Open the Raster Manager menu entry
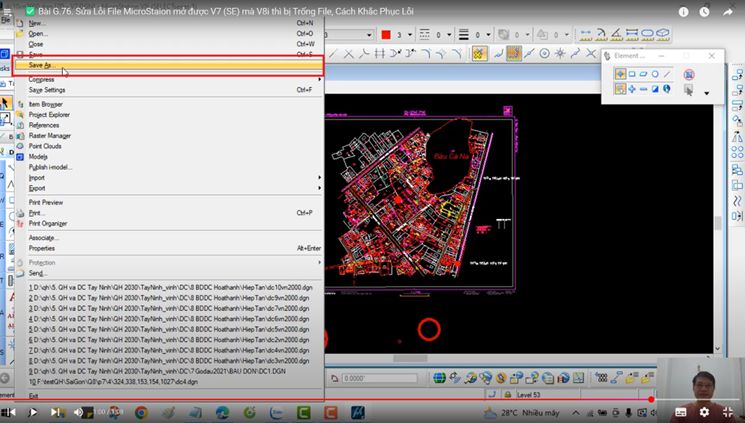 pyautogui.click(x=49, y=135)
